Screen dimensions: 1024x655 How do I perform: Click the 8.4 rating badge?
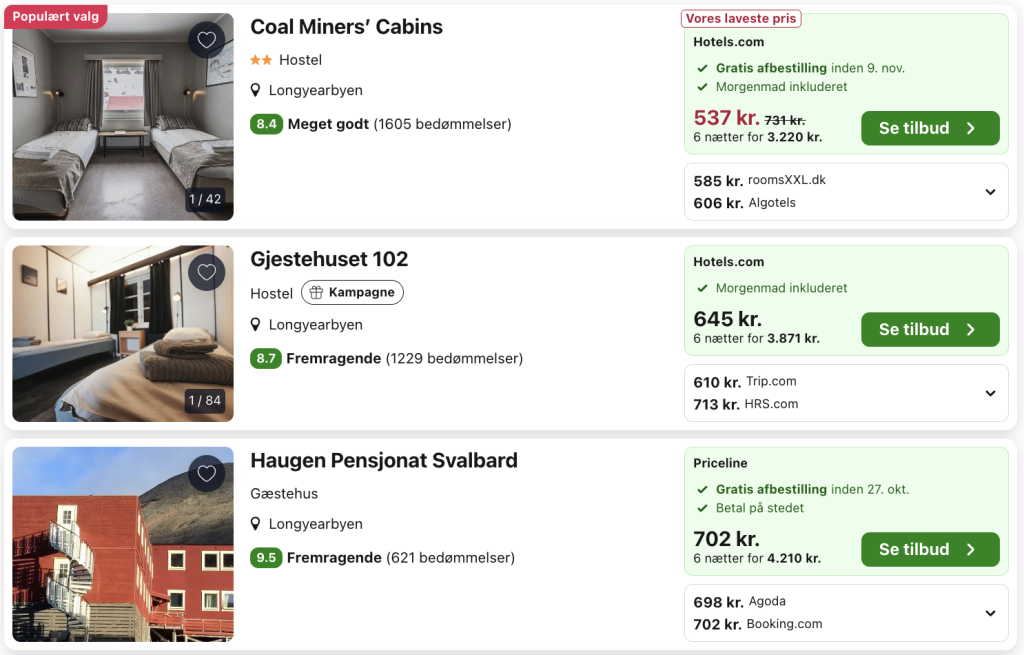pyautogui.click(x=266, y=125)
